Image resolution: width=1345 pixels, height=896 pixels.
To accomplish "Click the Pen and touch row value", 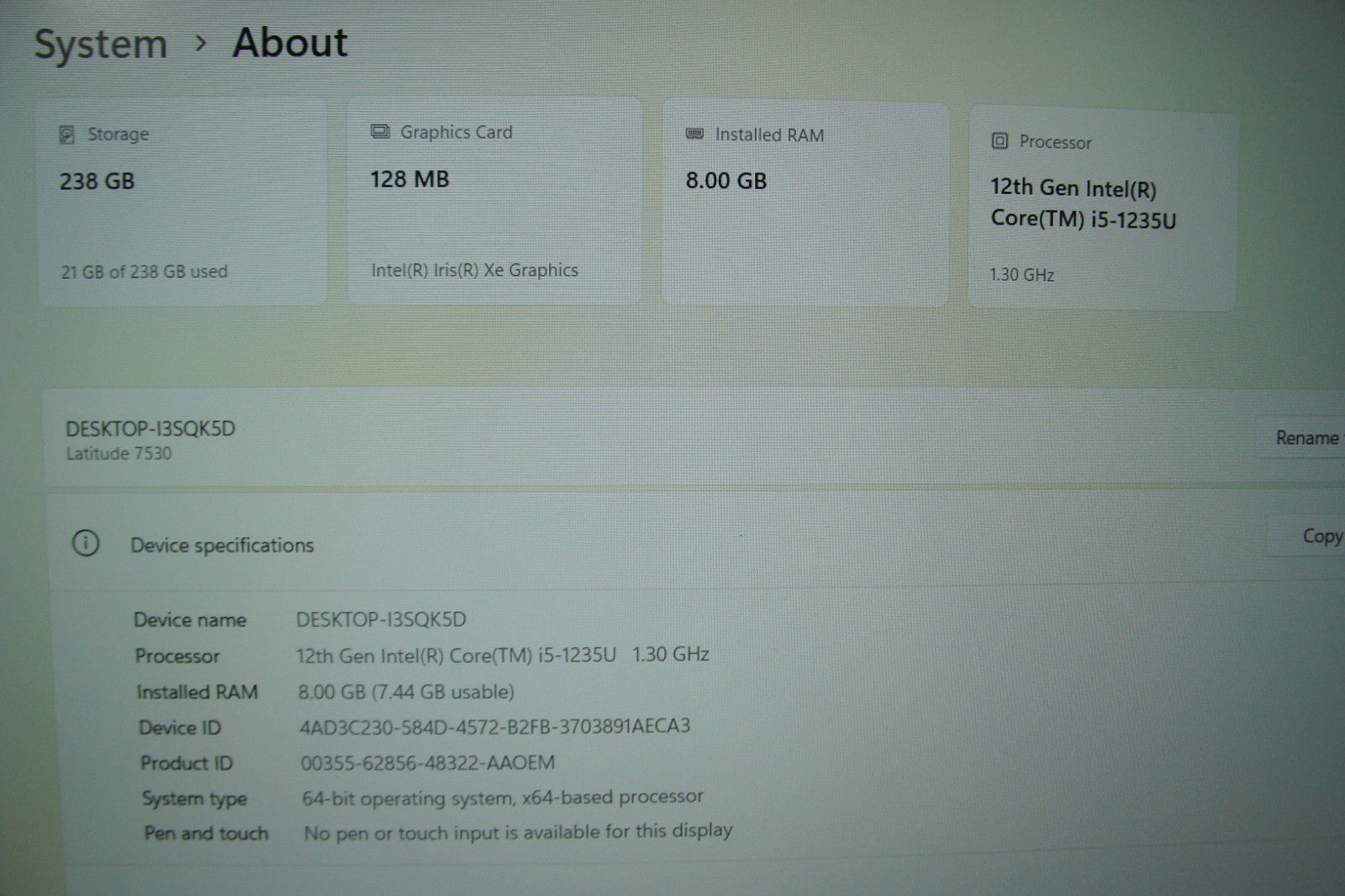I will (x=518, y=832).
